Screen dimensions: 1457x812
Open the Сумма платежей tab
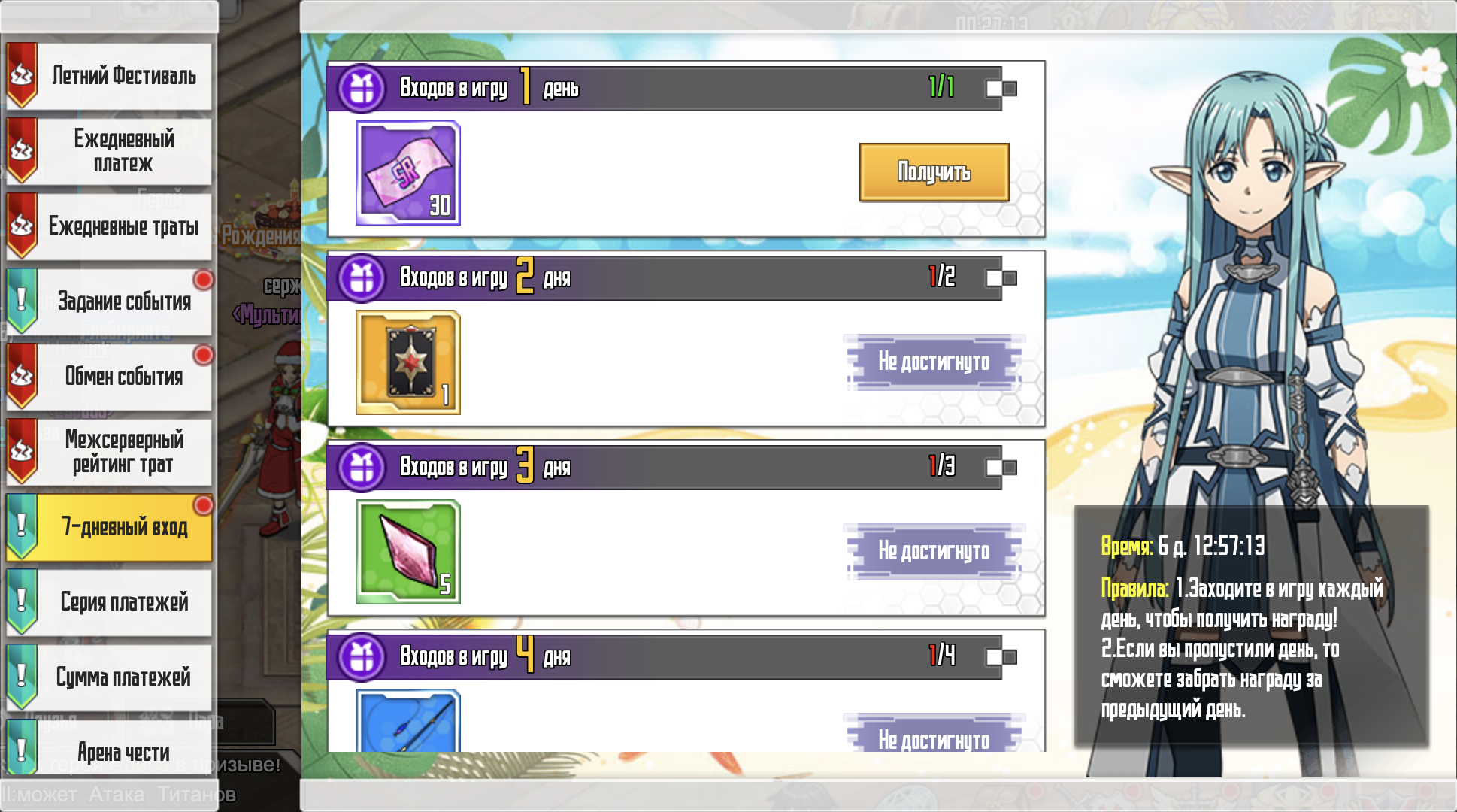[x=109, y=677]
